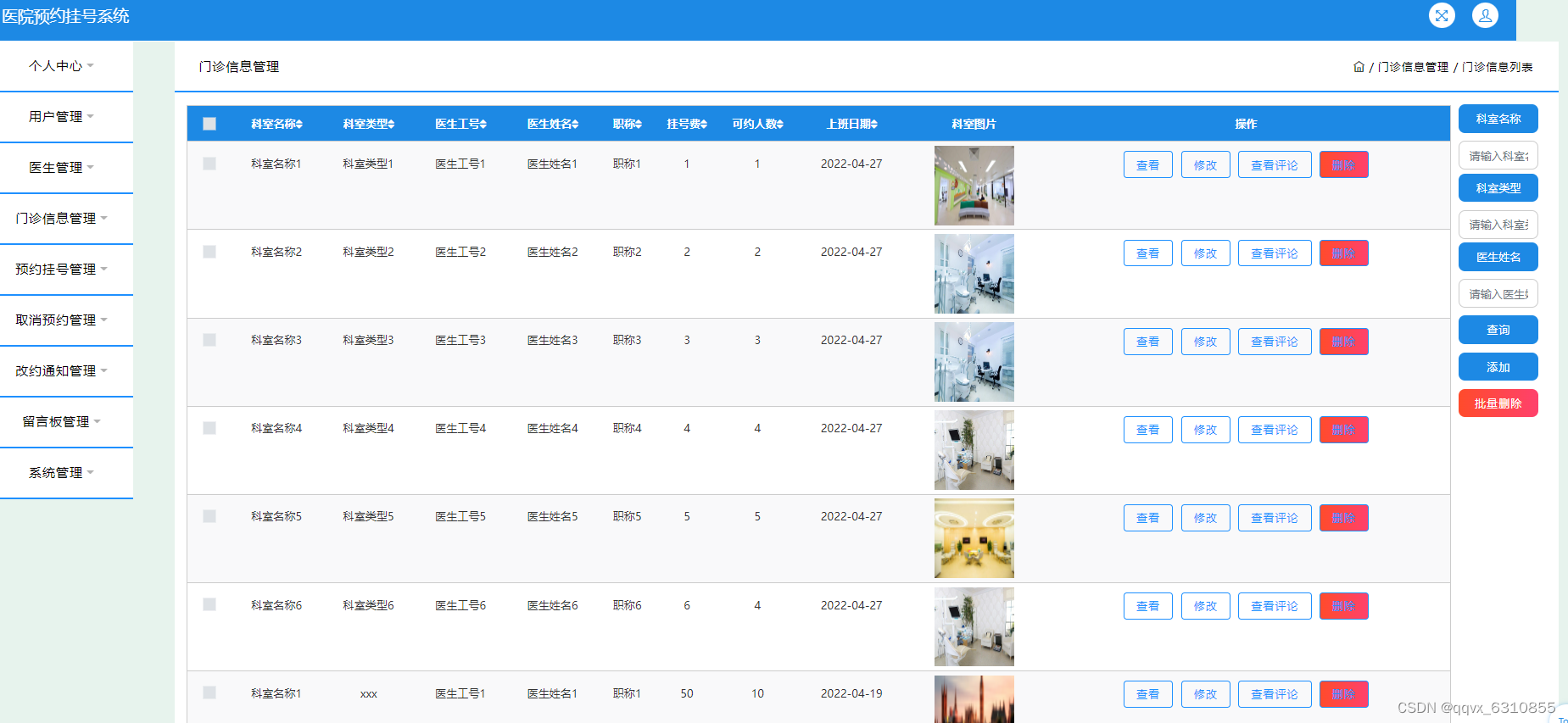
Task: Click the 查询 search button
Action: [x=1498, y=330]
